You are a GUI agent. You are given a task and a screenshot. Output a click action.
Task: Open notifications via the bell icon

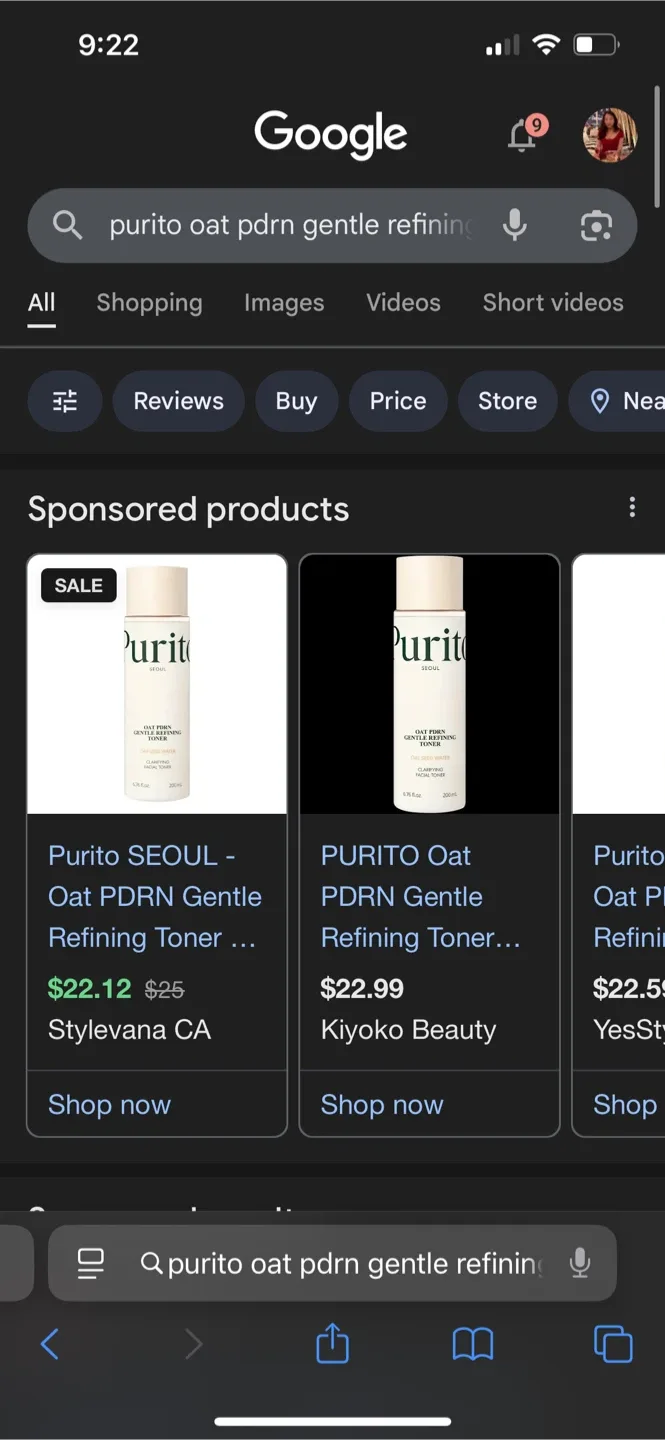521,134
